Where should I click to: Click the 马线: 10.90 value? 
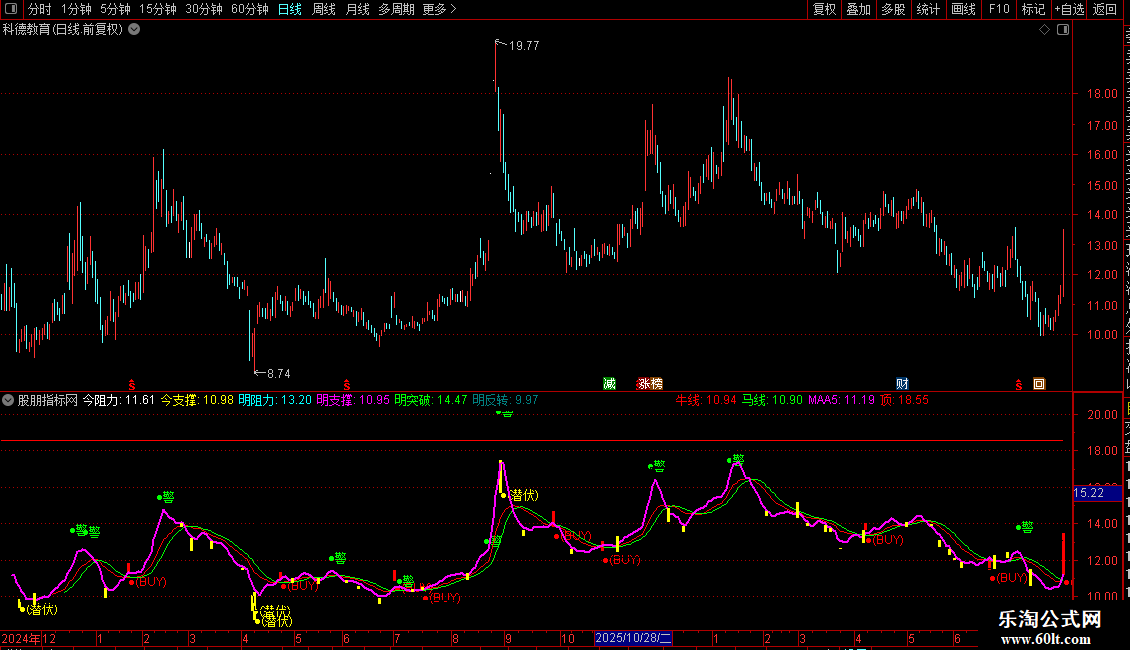click(x=772, y=400)
